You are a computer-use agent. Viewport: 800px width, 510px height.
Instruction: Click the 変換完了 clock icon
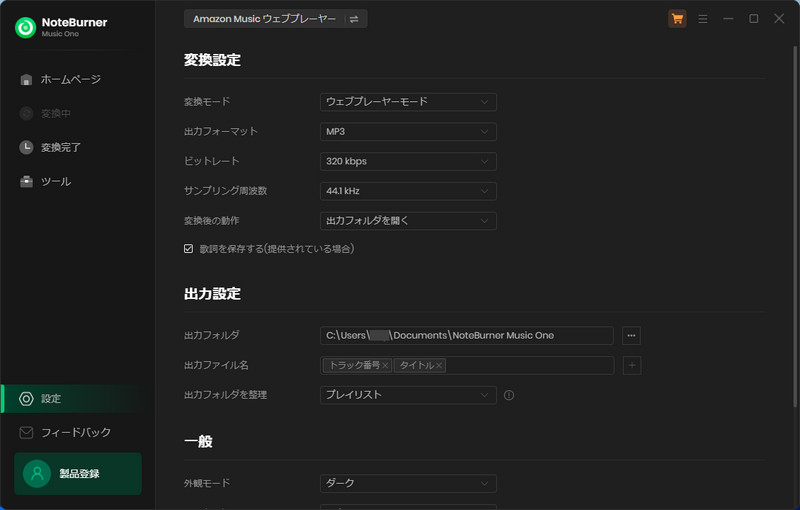[26, 147]
